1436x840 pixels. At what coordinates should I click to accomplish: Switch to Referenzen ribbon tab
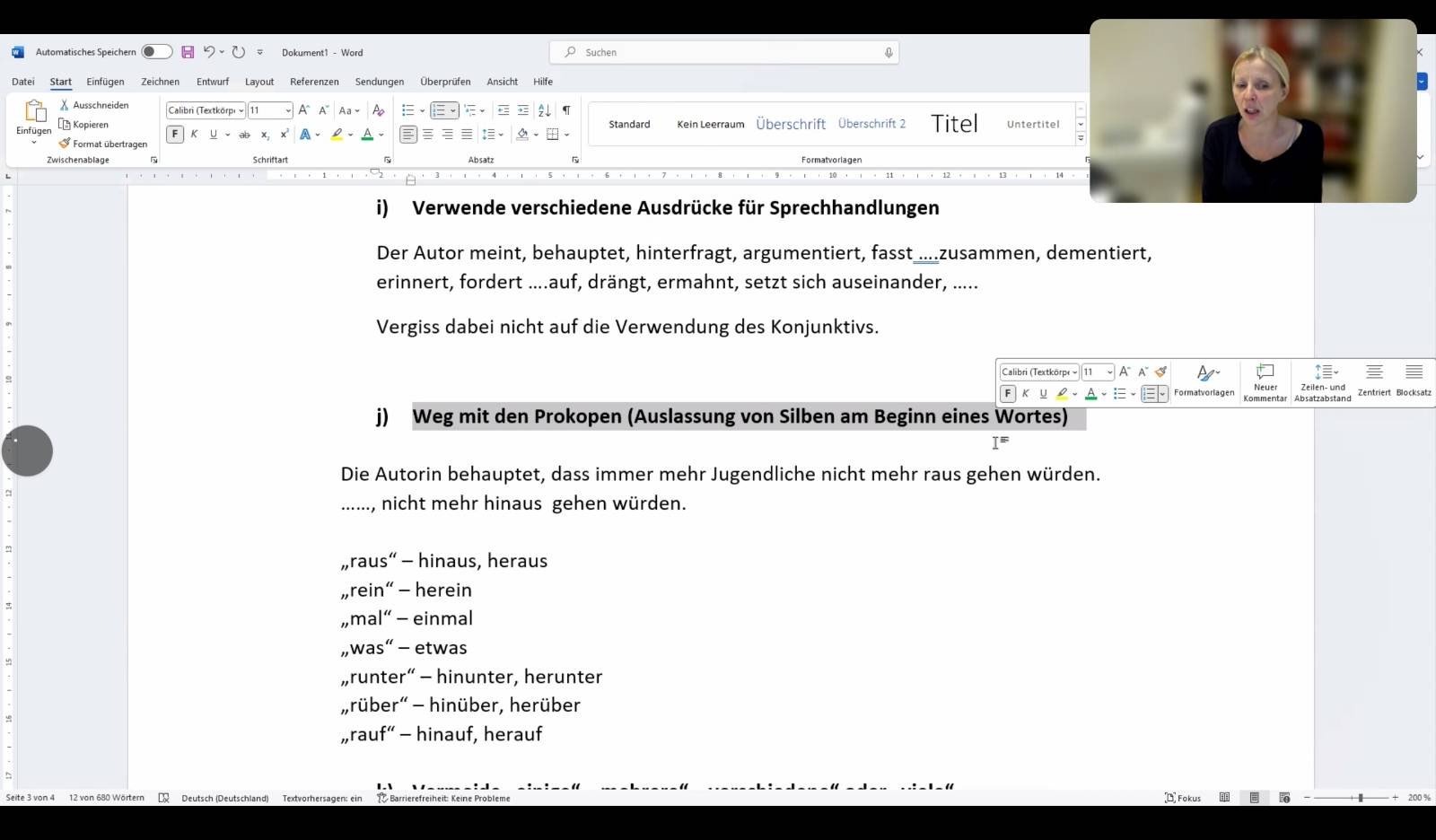[314, 82]
